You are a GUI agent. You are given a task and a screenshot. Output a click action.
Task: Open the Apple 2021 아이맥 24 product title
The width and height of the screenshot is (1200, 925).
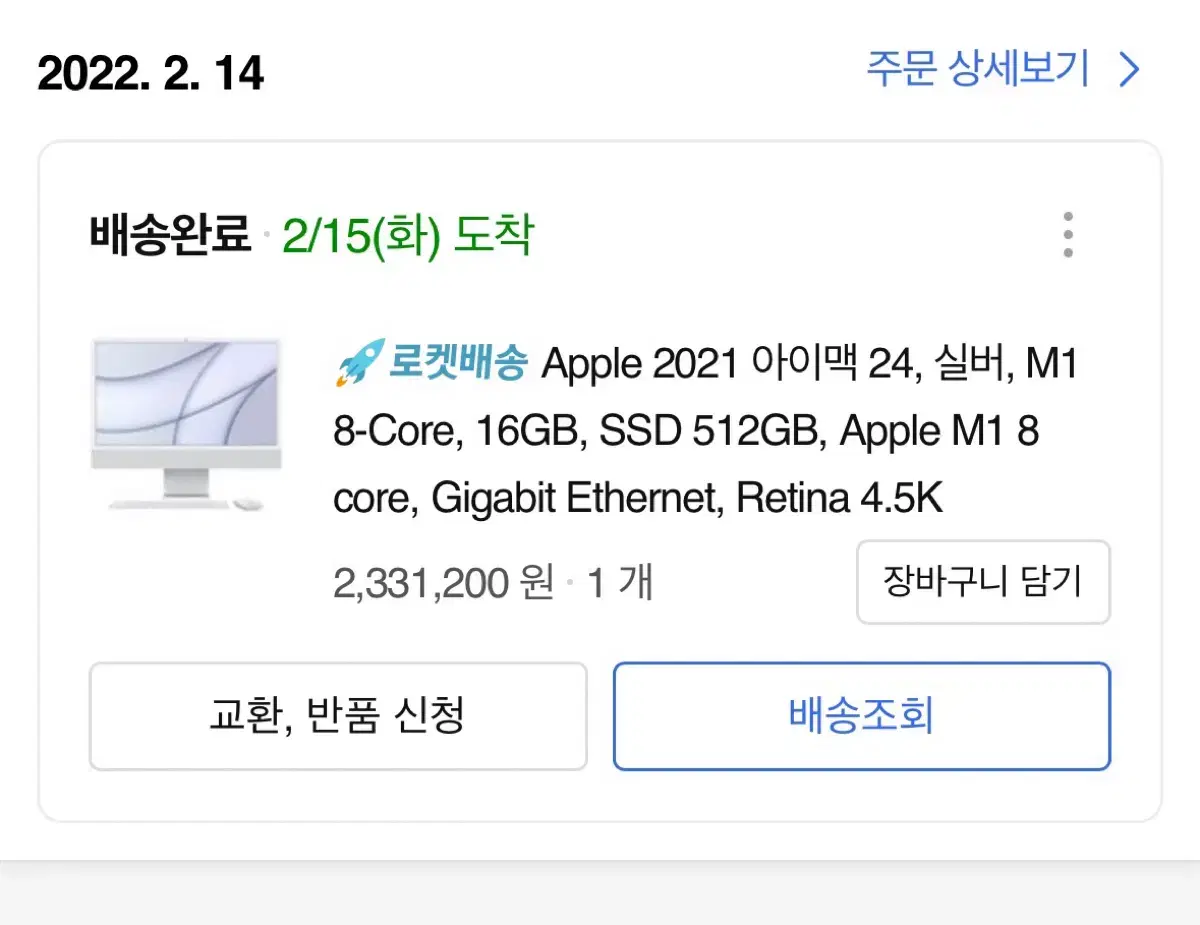[706, 431]
